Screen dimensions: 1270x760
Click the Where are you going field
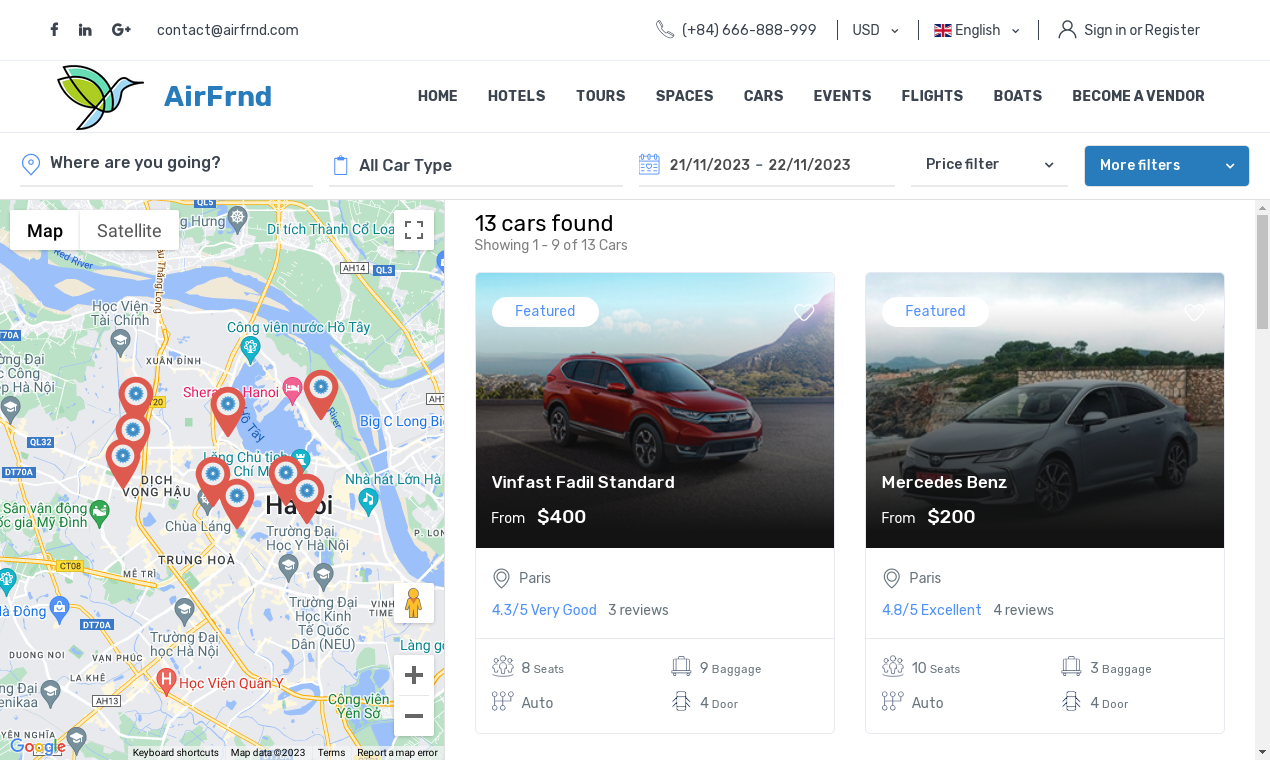pyautogui.click(x=166, y=163)
